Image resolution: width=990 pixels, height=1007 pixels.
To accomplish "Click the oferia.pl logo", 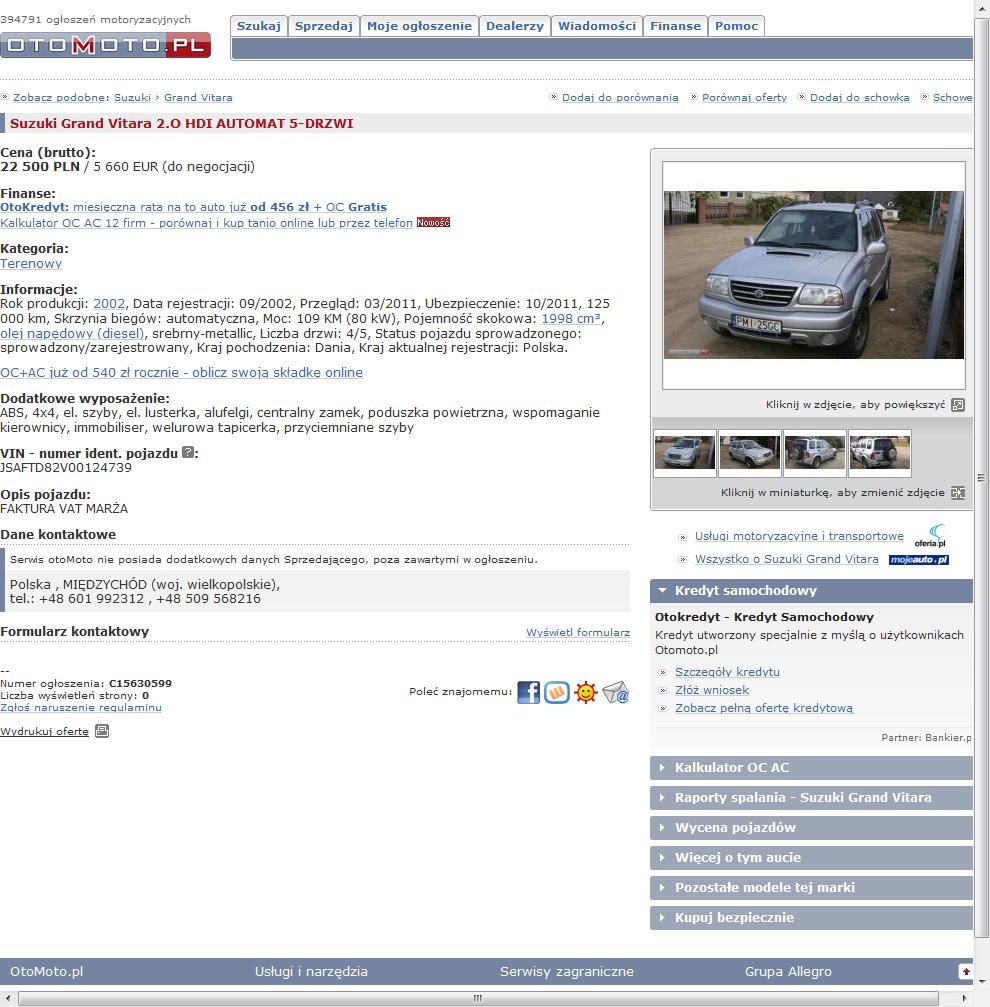I will point(930,536).
